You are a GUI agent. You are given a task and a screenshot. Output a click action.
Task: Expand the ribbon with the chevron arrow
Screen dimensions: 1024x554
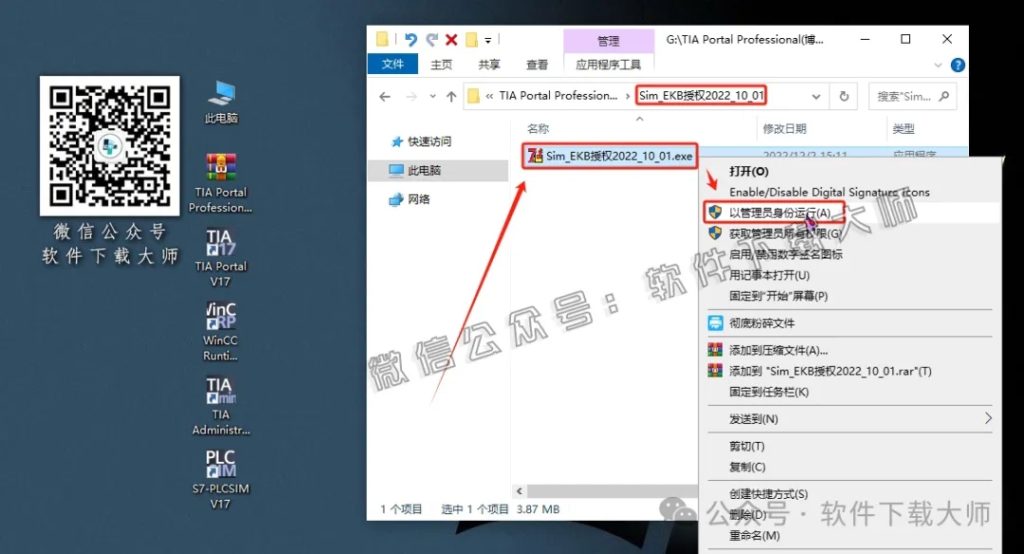click(x=938, y=65)
